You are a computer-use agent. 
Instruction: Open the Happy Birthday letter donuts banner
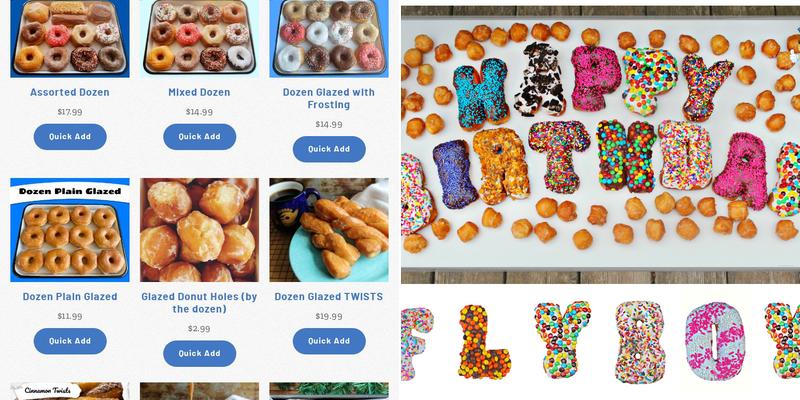coord(601,144)
